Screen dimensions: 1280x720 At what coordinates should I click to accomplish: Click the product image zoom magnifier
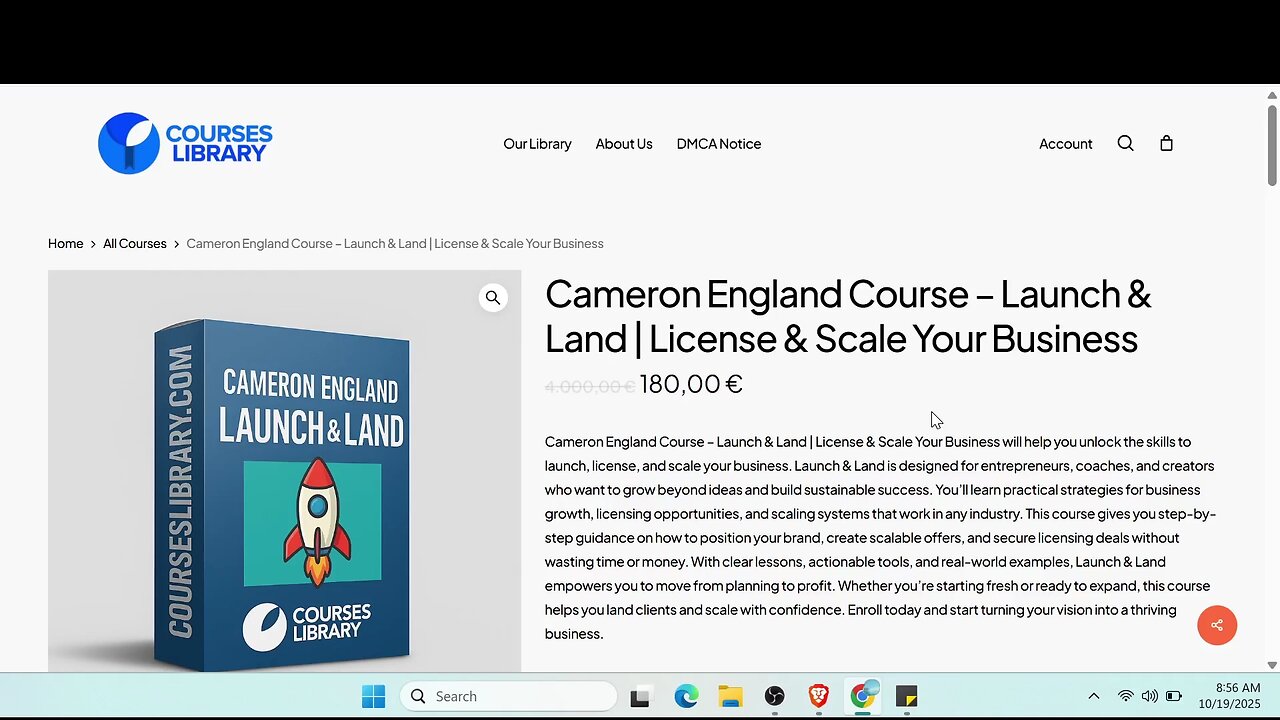pos(493,298)
